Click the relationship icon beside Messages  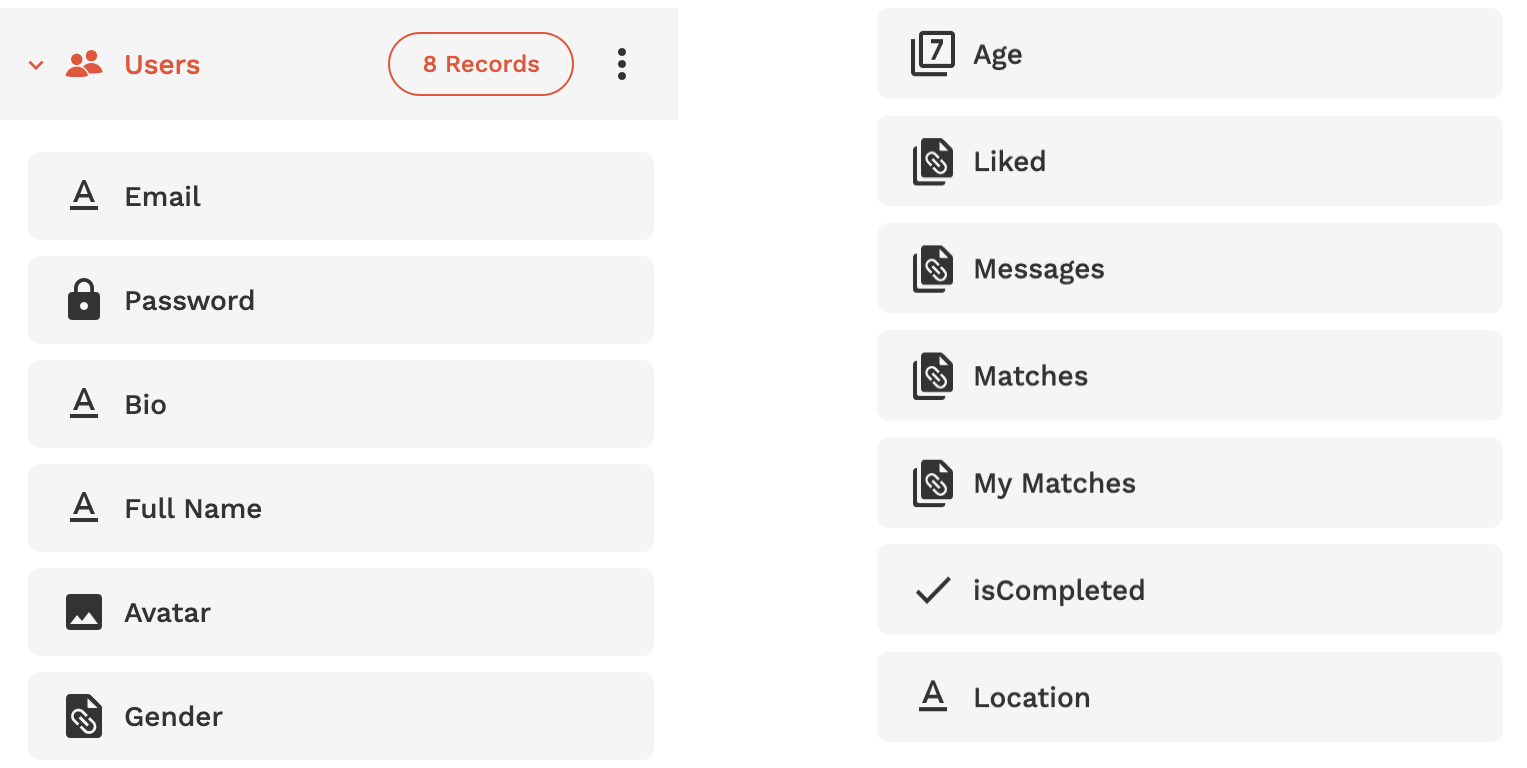click(932, 269)
